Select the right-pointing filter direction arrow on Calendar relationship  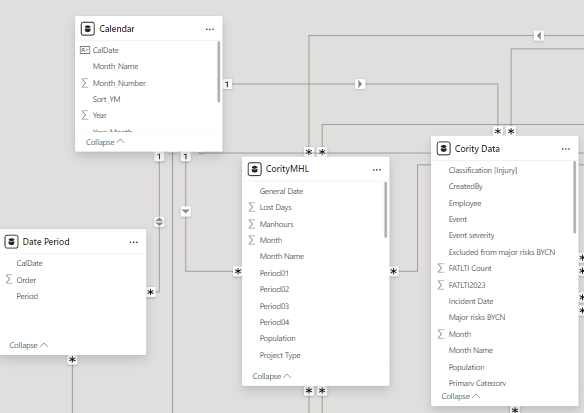point(360,84)
